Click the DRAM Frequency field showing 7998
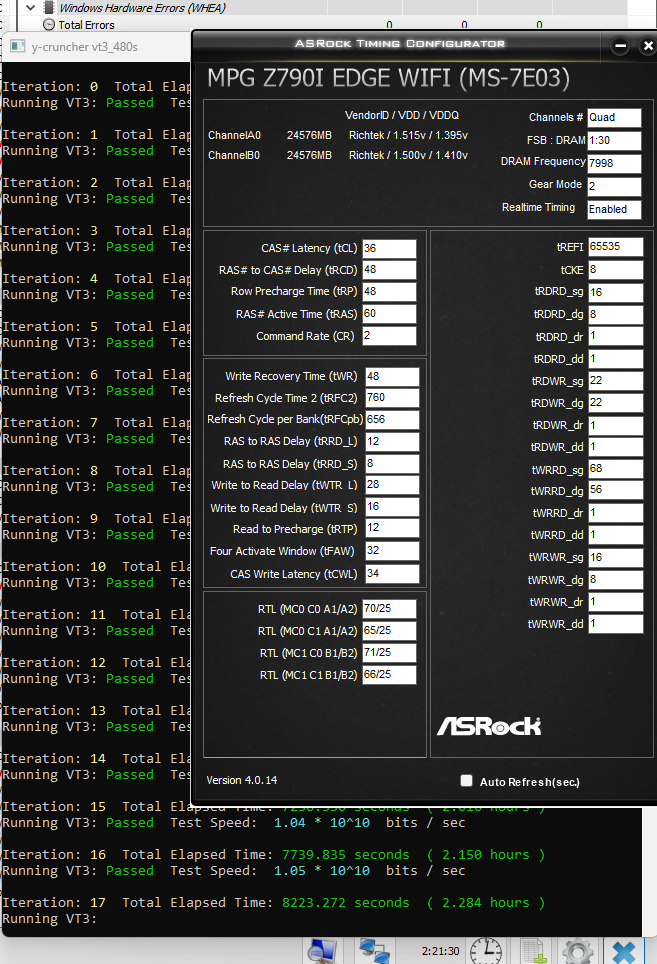 615,163
